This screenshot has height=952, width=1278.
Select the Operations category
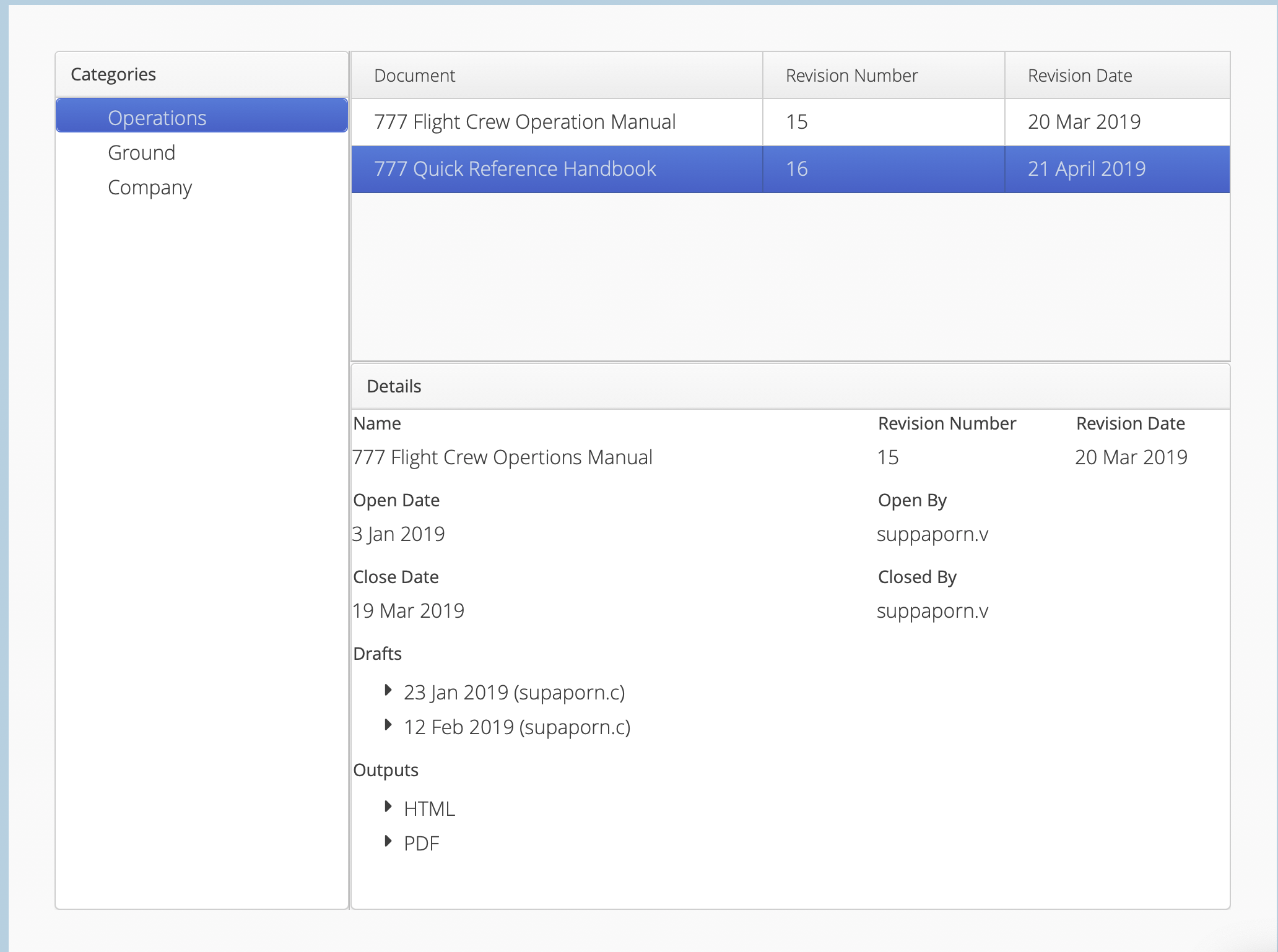click(157, 118)
